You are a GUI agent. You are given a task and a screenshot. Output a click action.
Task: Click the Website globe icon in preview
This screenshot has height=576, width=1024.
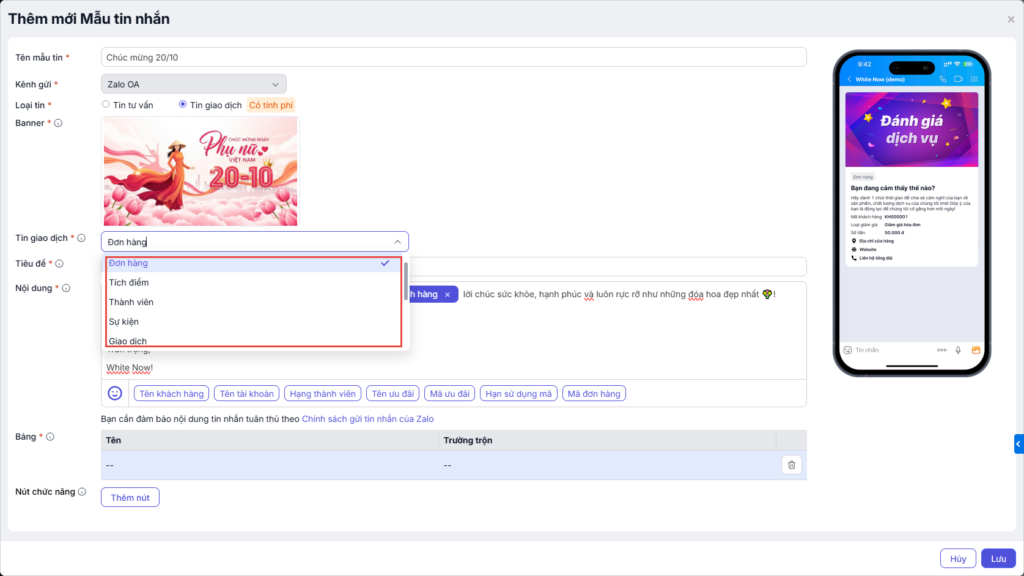point(854,249)
